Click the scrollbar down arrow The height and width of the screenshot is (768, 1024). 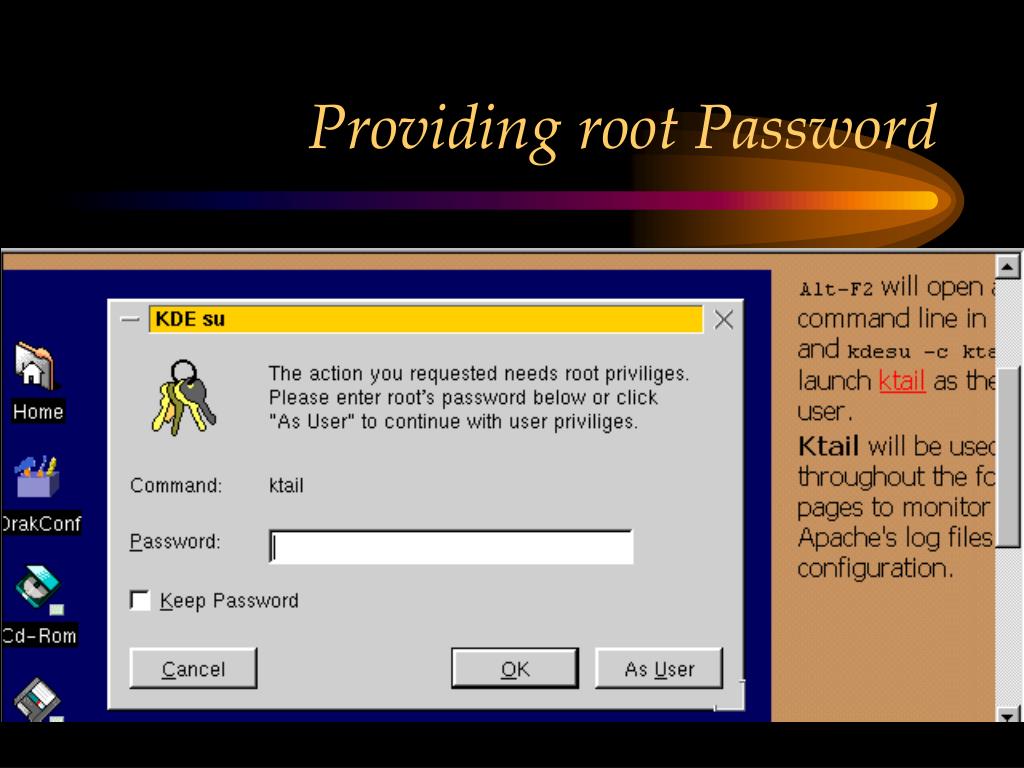[x=1007, y=715]
